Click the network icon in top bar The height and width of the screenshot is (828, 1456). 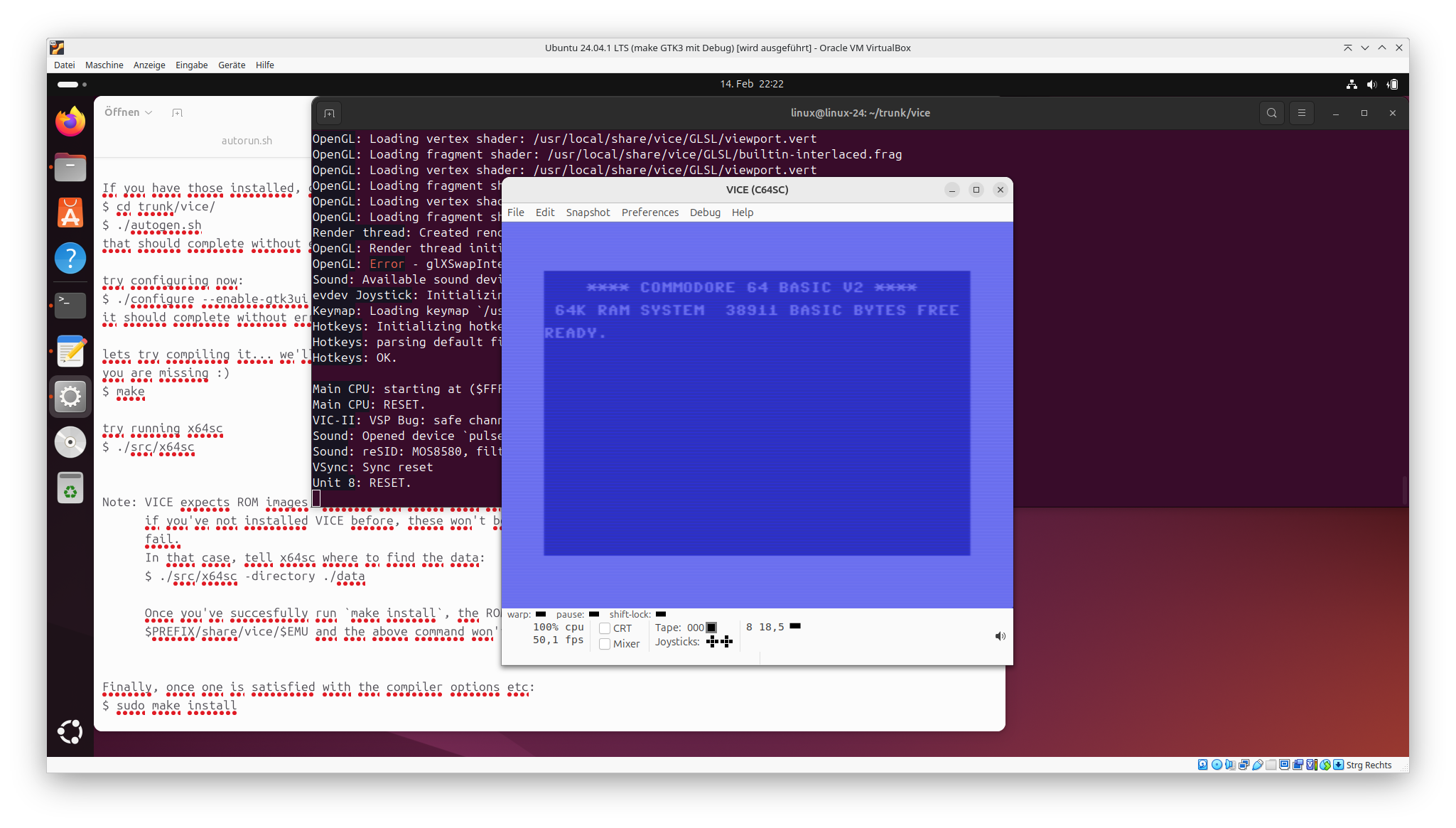coord(1352,84)
